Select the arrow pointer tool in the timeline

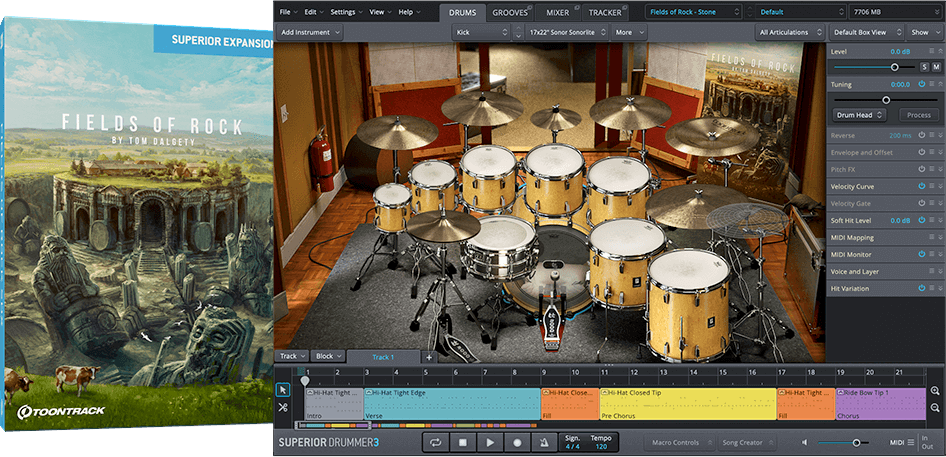pyautogui.click(x=283, y=389)
